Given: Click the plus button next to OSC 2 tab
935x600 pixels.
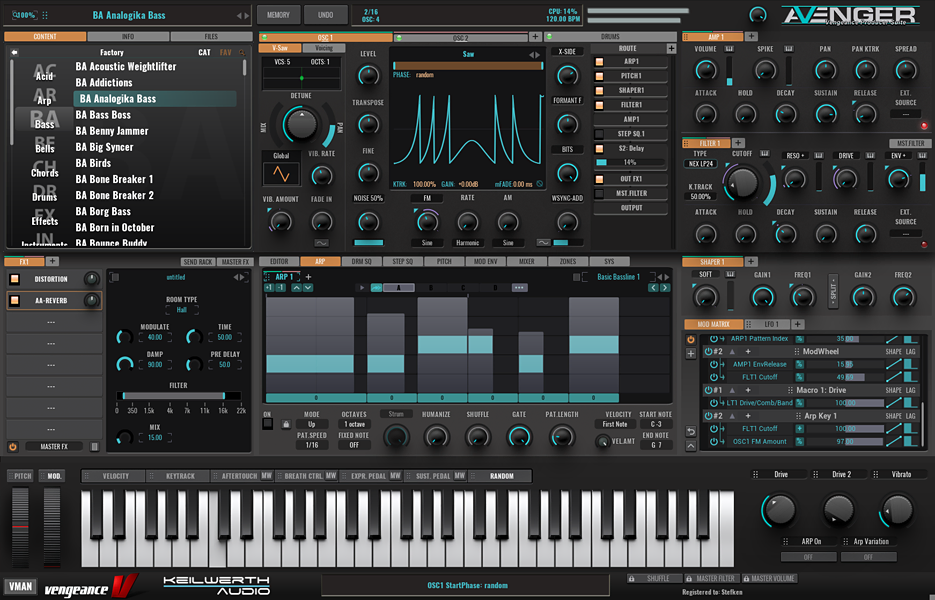Looking at the screenshot, I should click(x=535, y=37).
